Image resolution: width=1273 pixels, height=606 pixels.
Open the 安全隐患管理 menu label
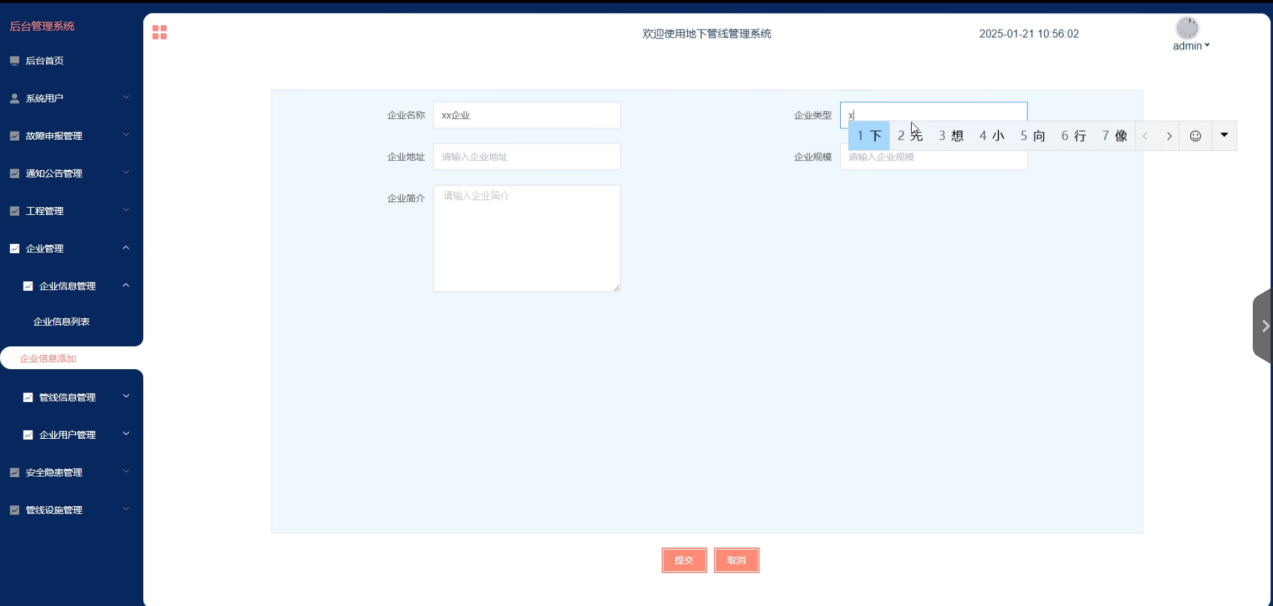(54, 473)
